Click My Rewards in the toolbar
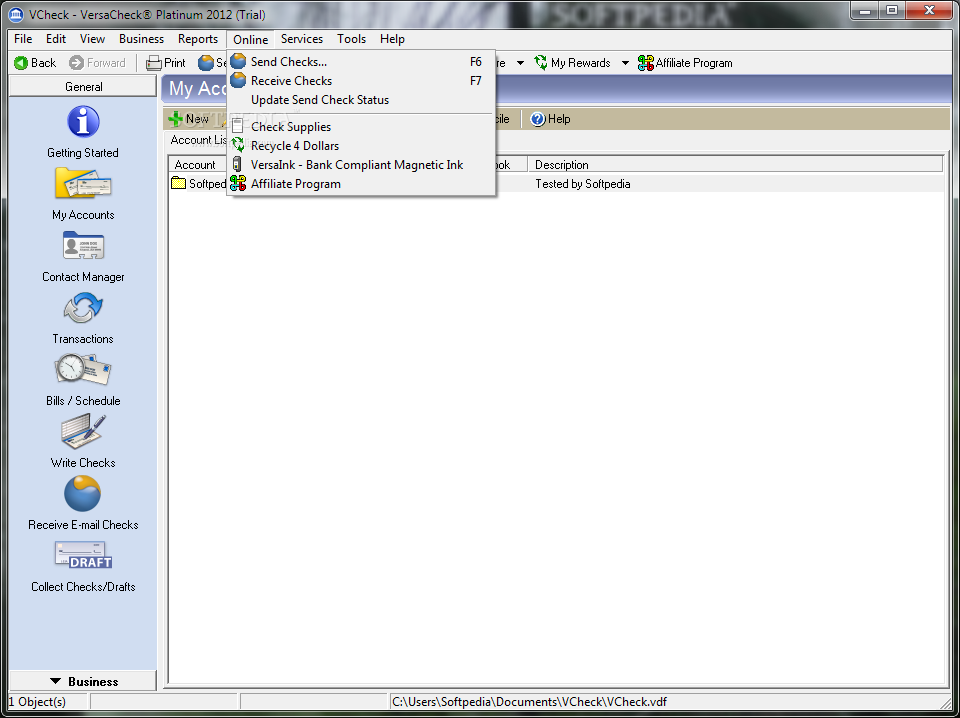The width and height of the screenshot is (960, 718). point(572,62)
